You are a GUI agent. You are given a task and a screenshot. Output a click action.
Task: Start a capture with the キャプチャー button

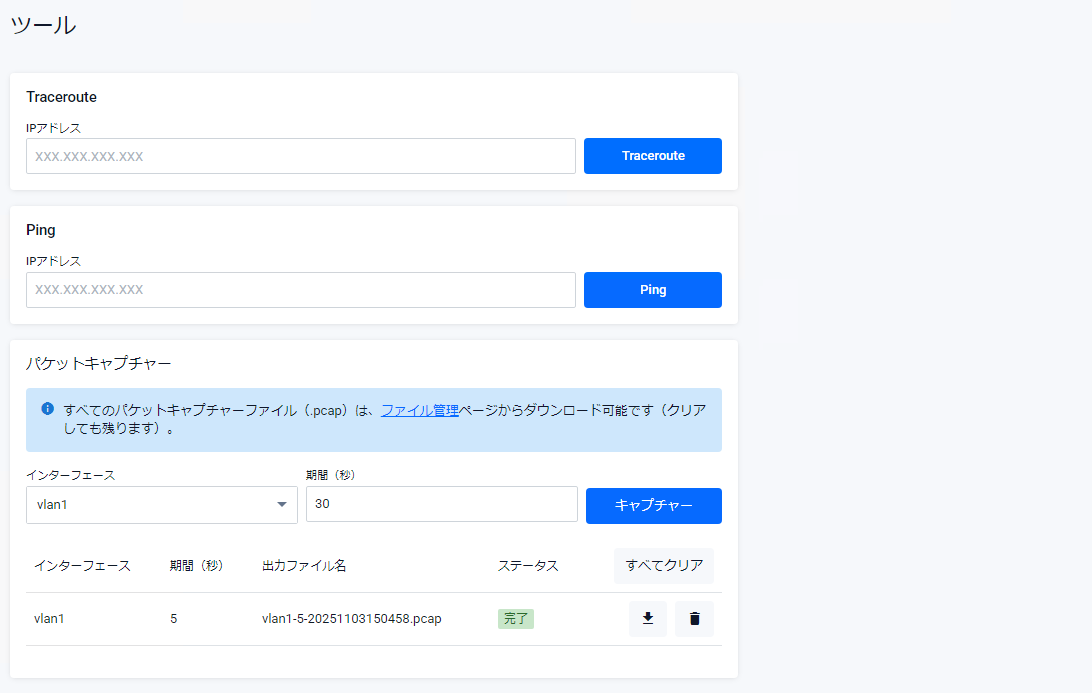click(x=653, y=505)
